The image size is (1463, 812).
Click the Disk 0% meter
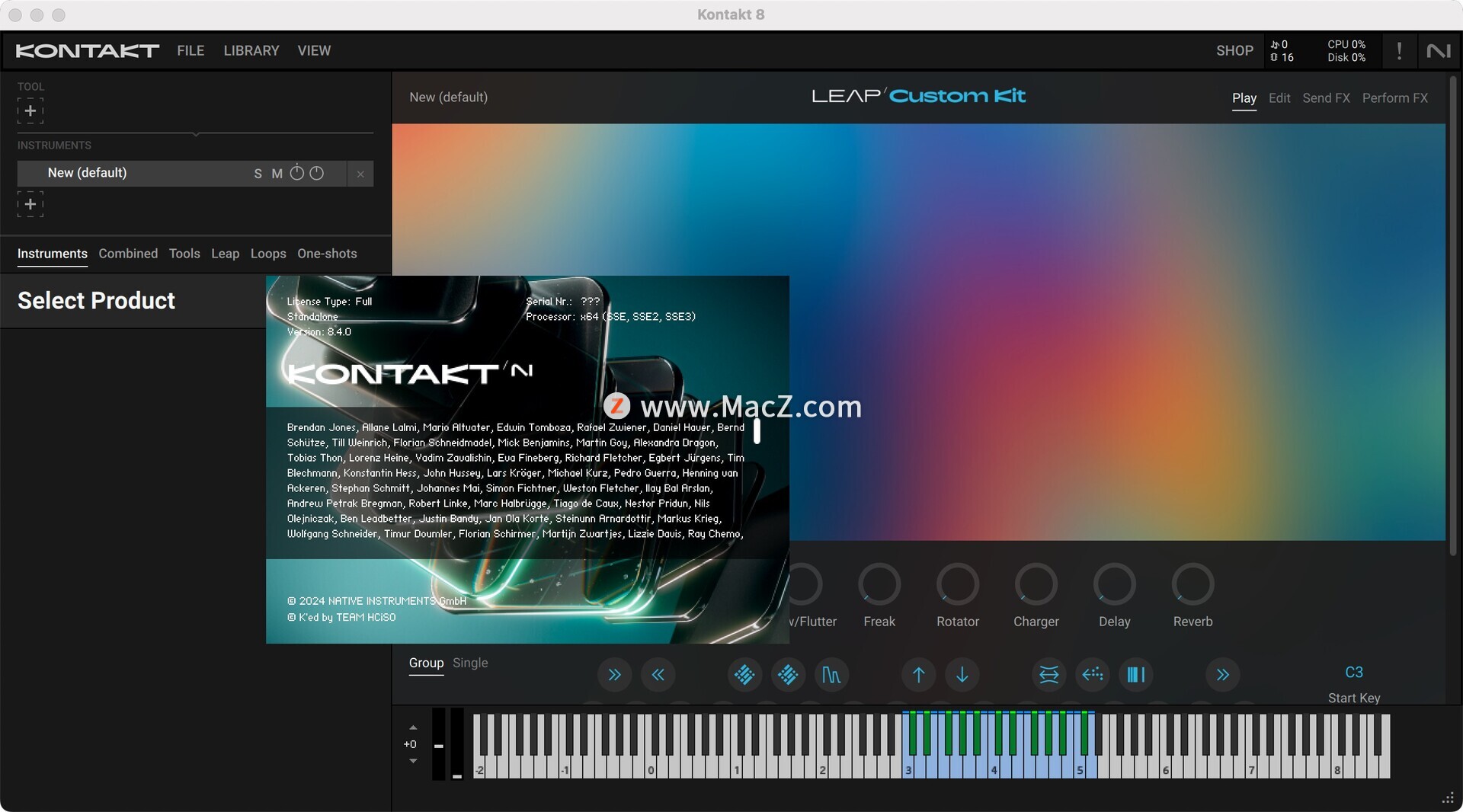coord(1346,57)
